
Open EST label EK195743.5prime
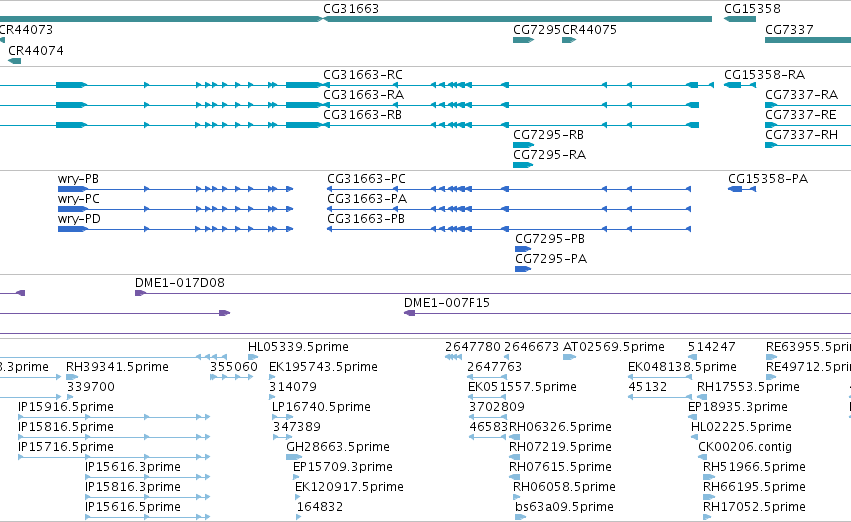[x=323, y=367]
